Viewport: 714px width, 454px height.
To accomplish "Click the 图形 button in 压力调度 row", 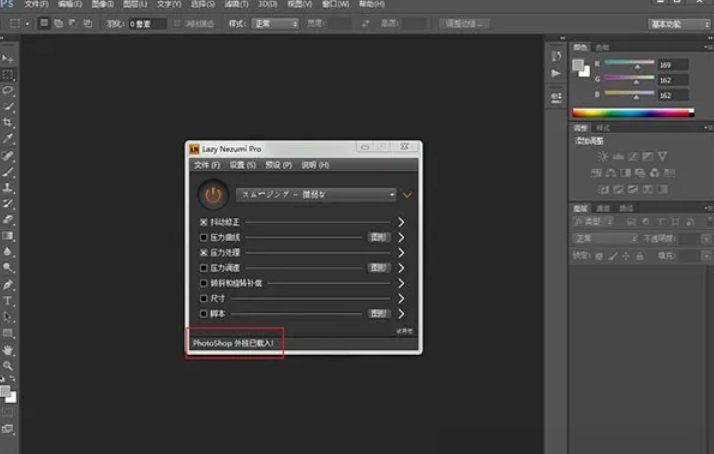I will pos(379,268).
